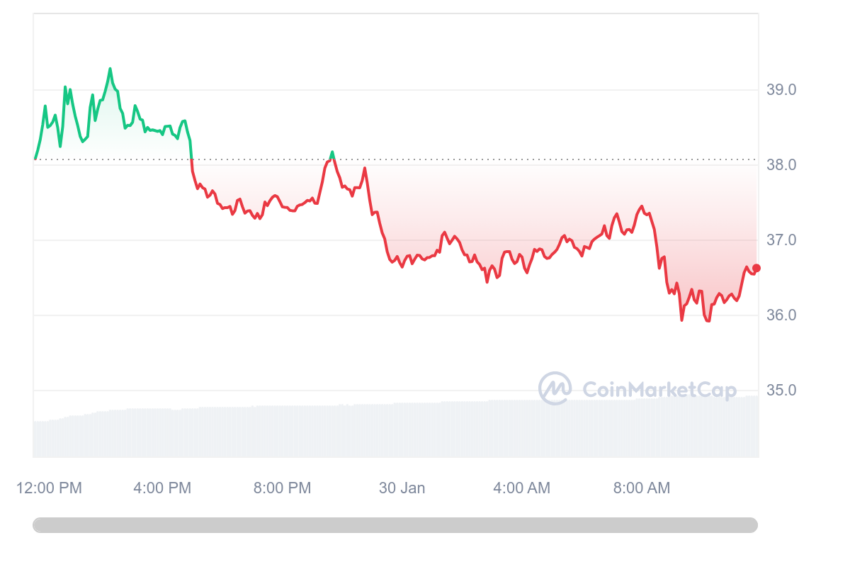Click the small green spike near 38.0 line
Viewport: 850px width, 567px height.
tap(332, 154)
